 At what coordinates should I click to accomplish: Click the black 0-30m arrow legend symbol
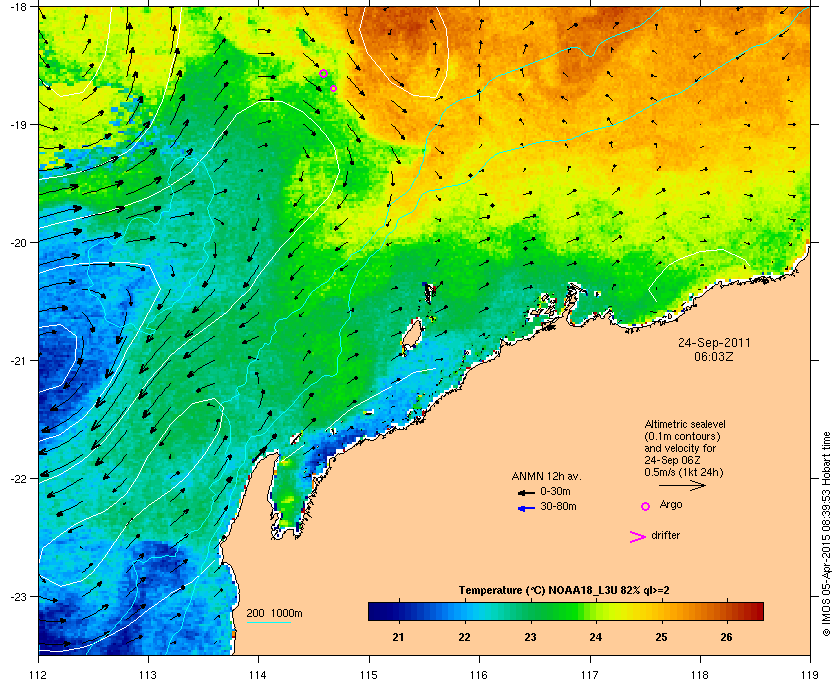[x=526, y=492]
